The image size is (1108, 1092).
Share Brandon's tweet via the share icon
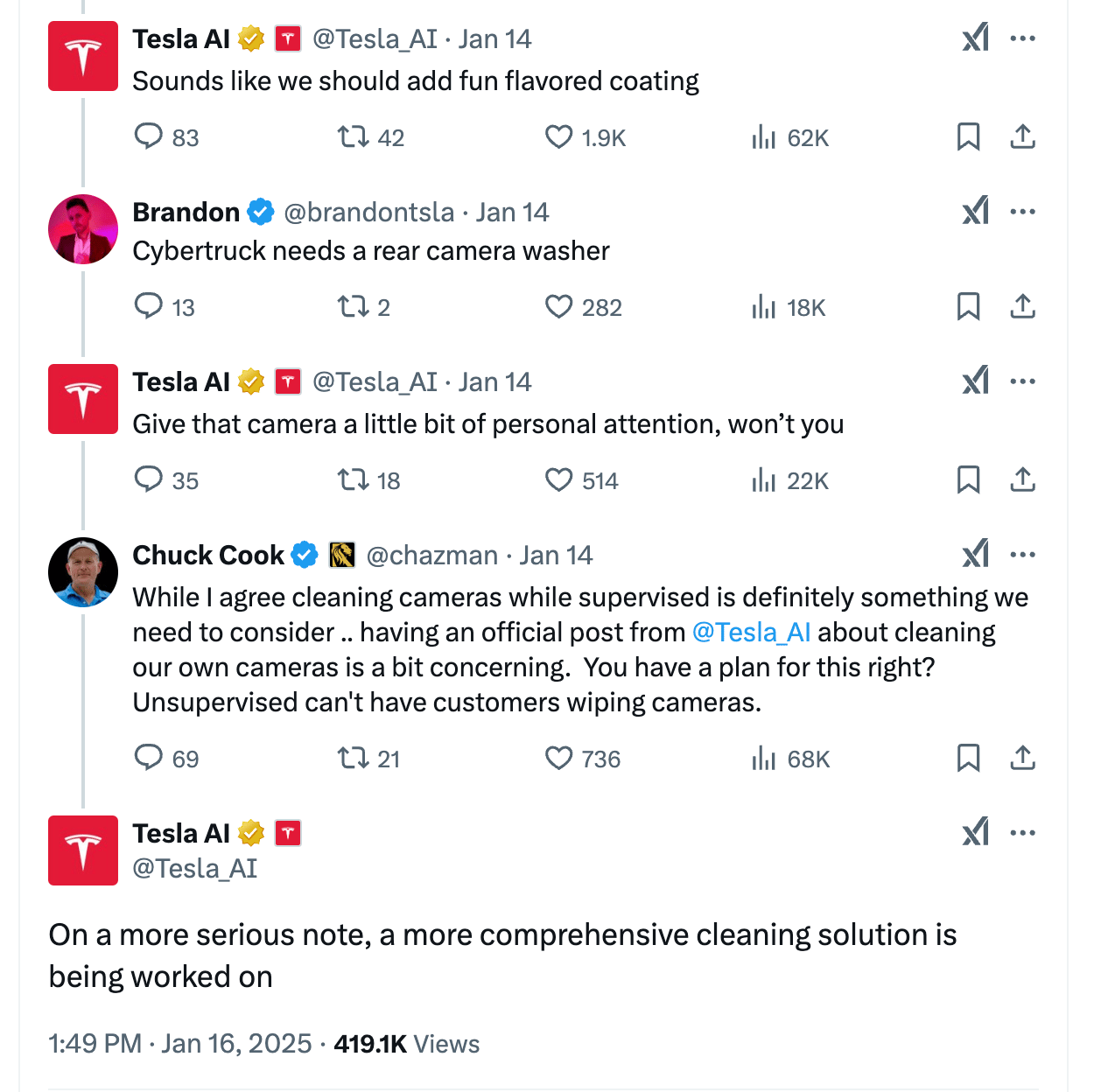pyautogui.click(x=1022, y=307)
